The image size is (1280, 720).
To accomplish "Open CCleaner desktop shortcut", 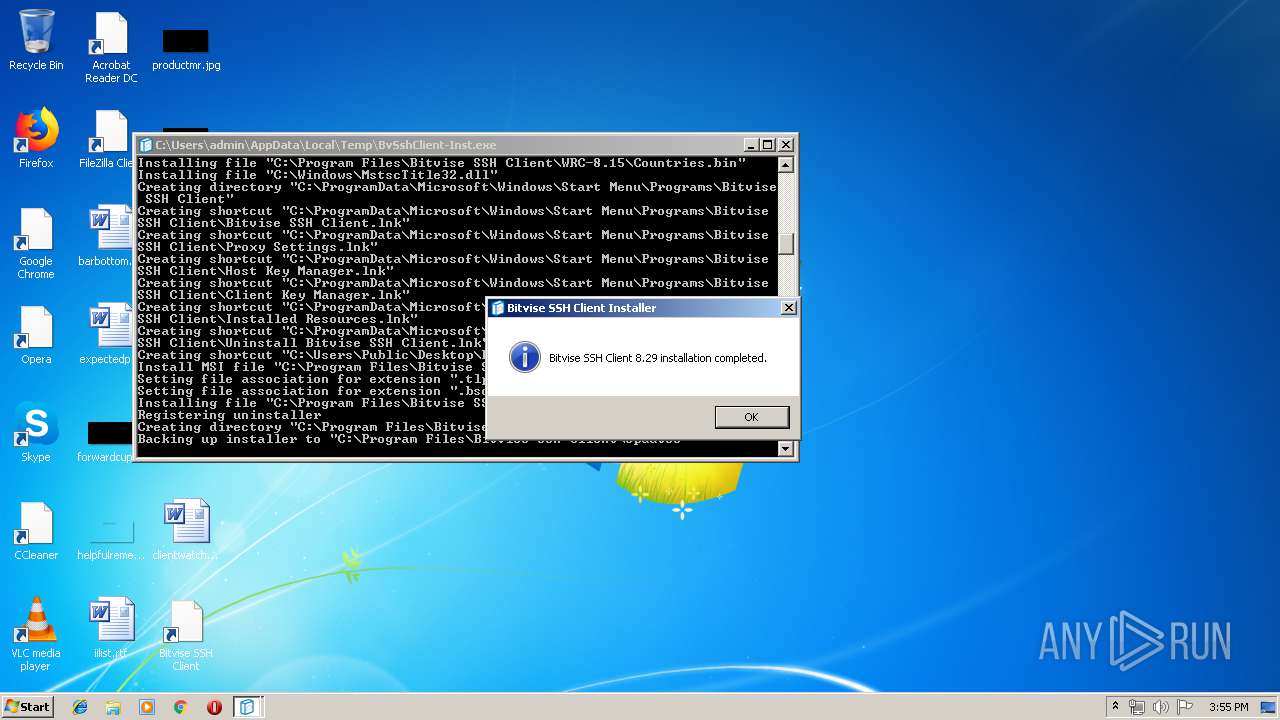I will pyautogui.click(x=36, y=530).
